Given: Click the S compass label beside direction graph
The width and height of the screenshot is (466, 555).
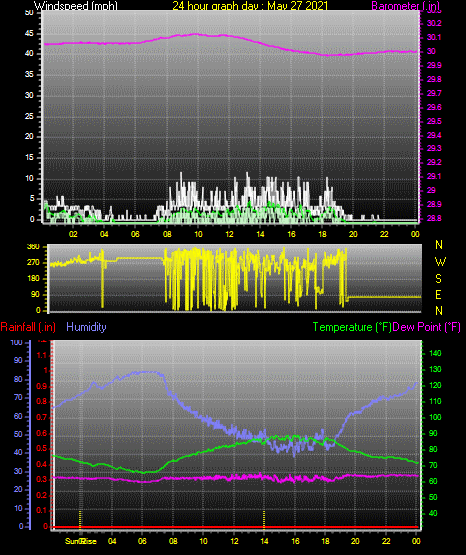Looking at the screenshot, I should pos(438,279).
